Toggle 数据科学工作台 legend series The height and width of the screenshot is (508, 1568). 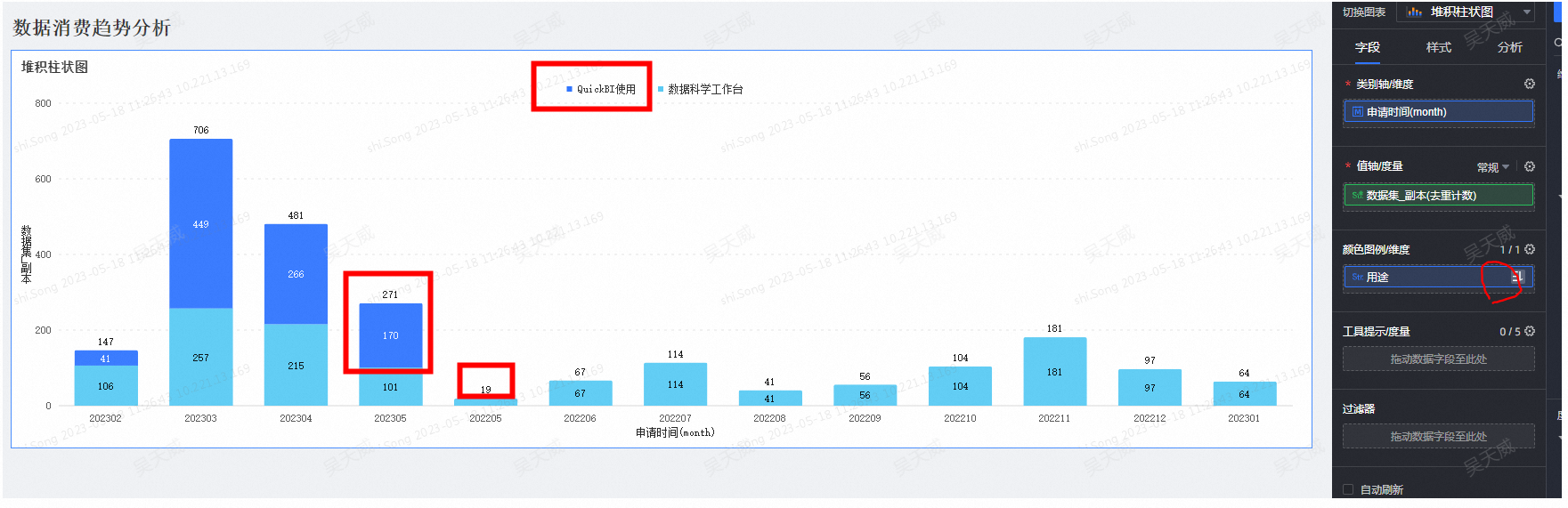coord(701,89)
